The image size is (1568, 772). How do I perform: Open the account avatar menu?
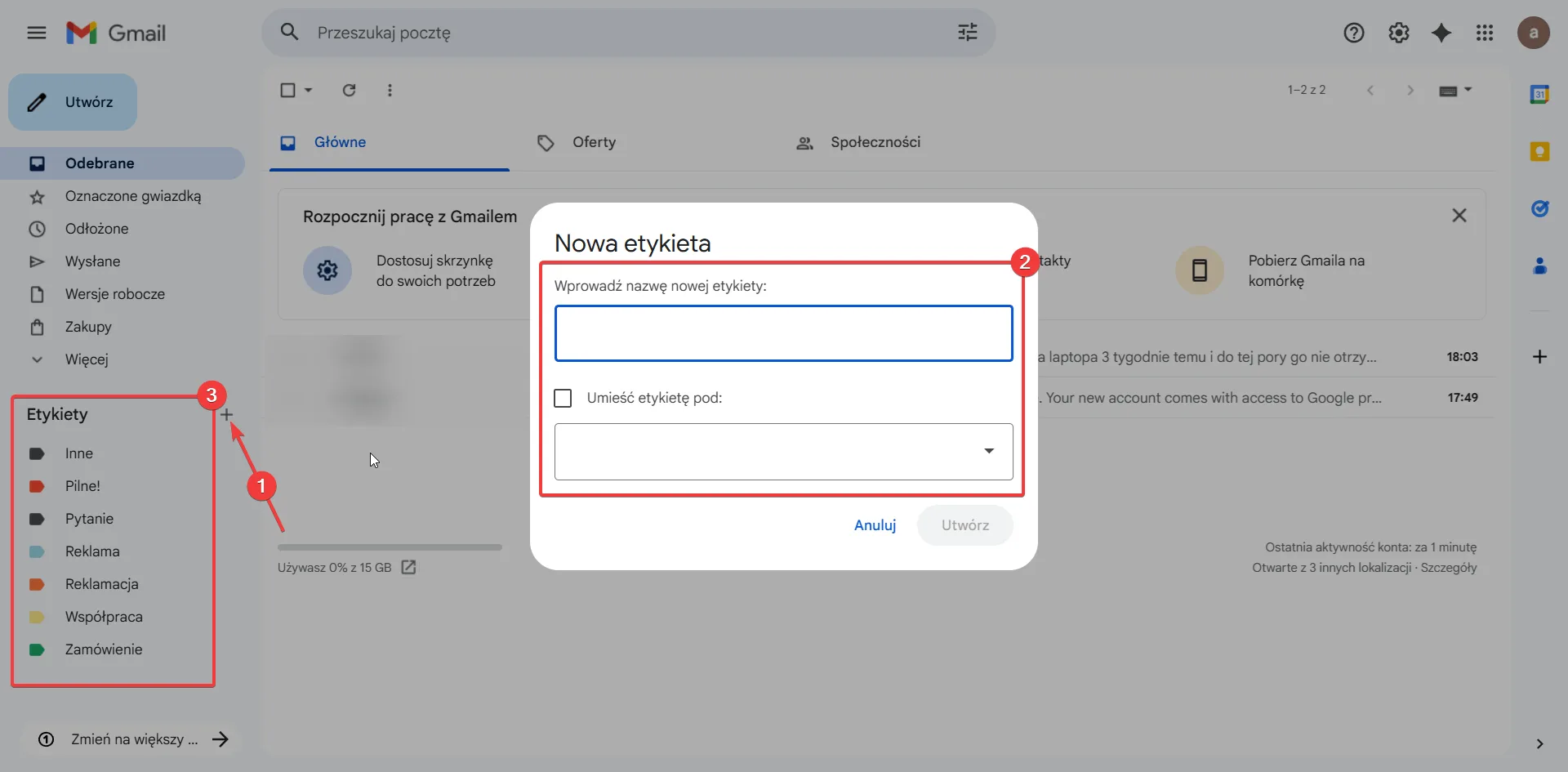[1534, 33]
